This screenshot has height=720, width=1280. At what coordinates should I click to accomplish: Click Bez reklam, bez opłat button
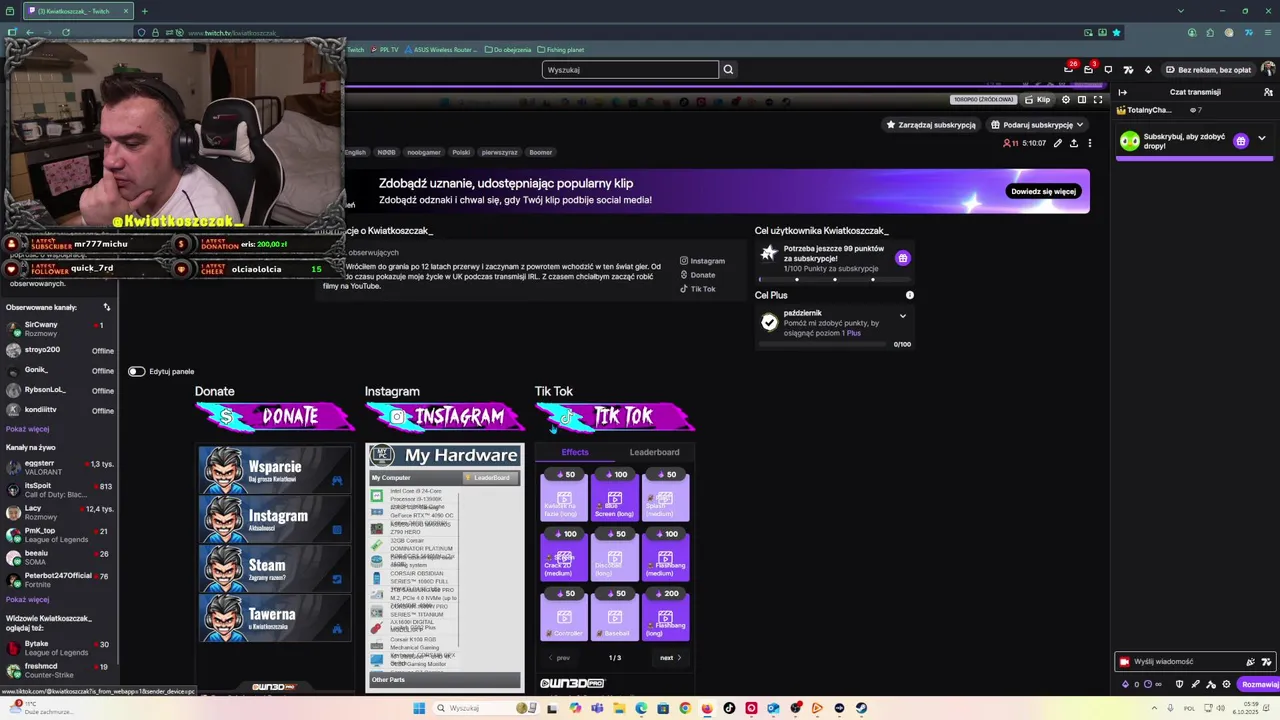(x=1207, y=70)
